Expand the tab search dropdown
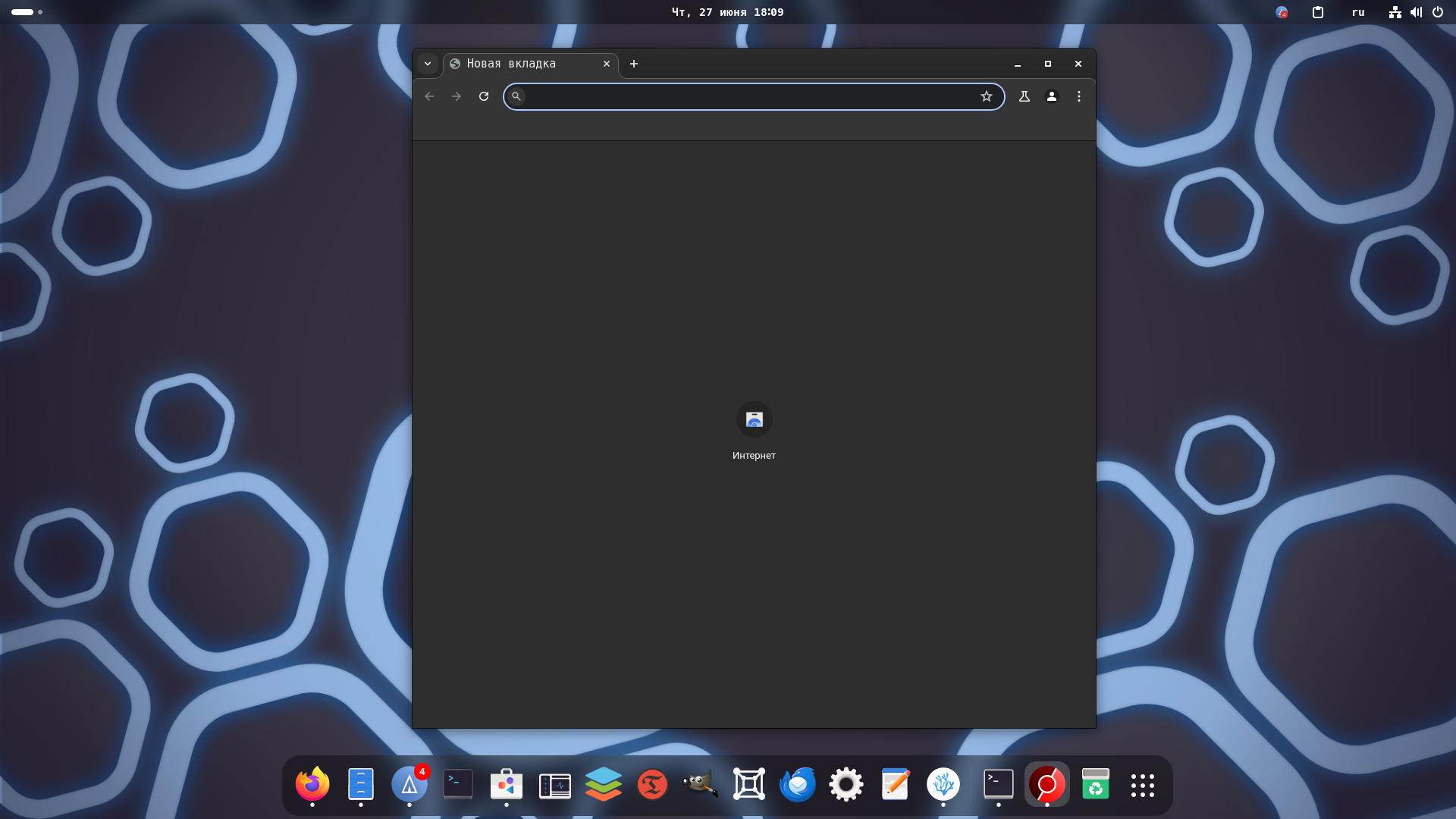The width and height of the screenshot is (1456, 819). [x=428, y=64]
